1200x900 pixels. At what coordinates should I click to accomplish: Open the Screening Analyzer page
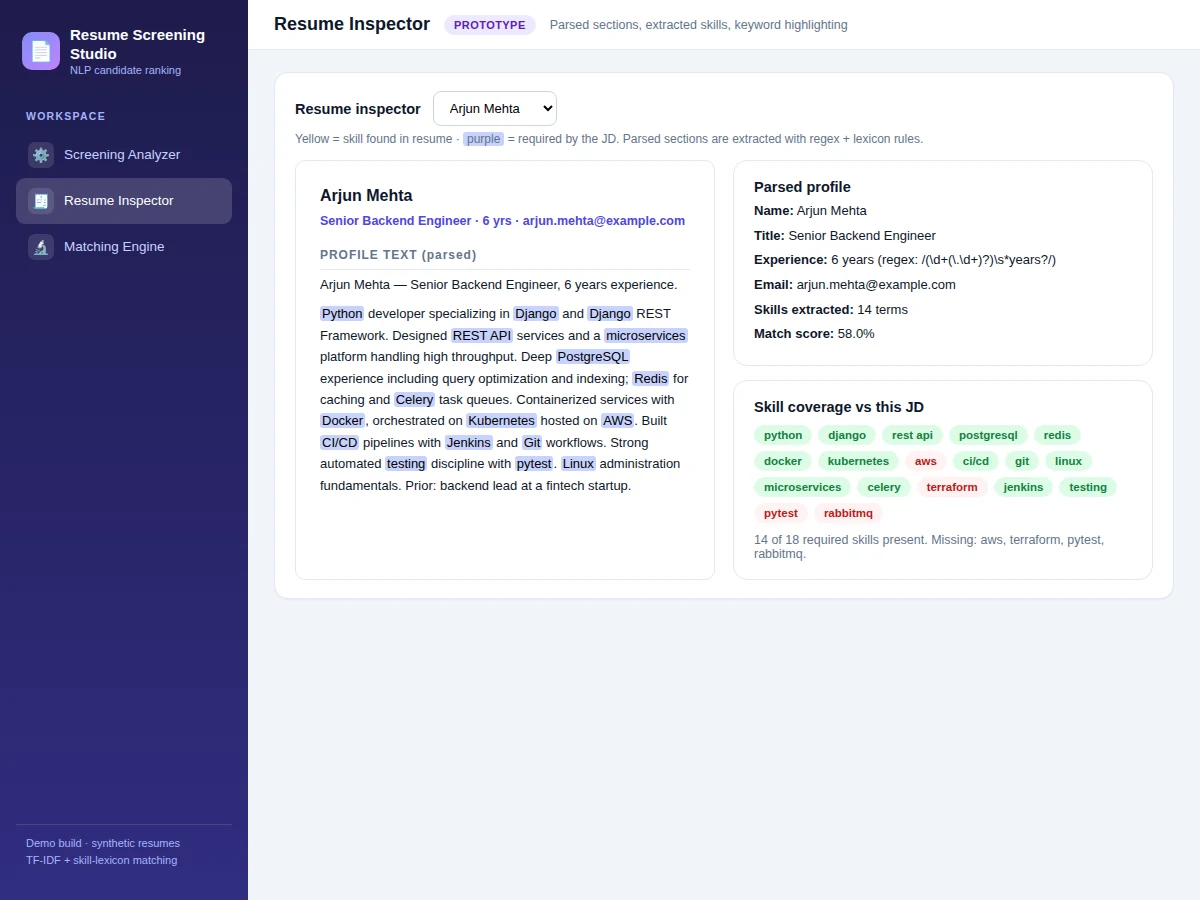pos(124,155)
